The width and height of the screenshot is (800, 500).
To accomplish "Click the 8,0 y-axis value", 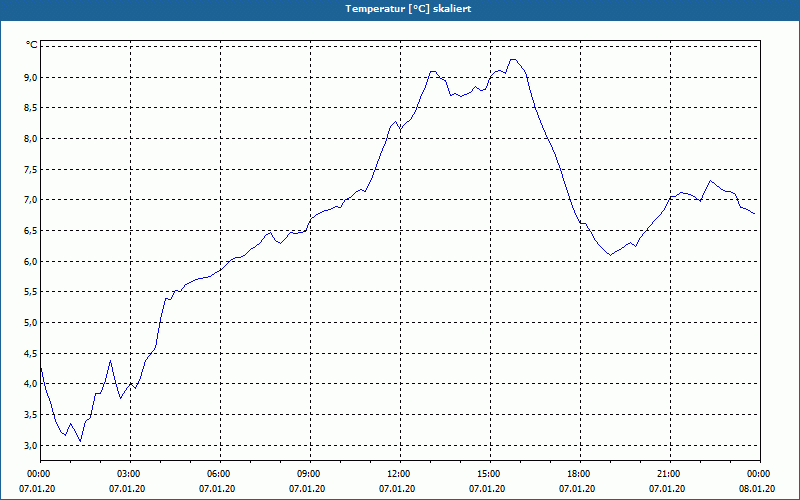I will (x=31, y=139).
